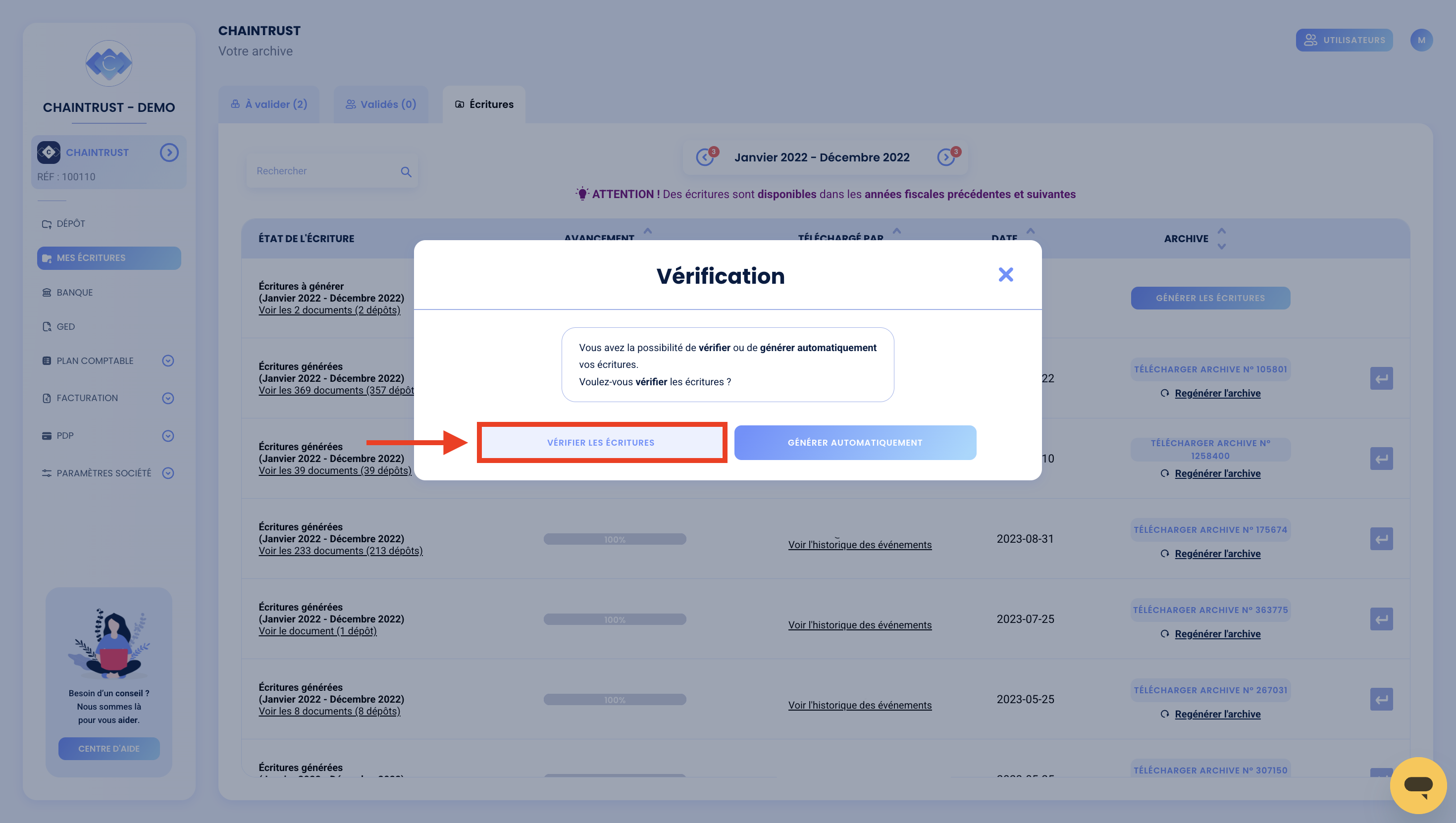Image resolution: width=1456 pixels, height=823 pixels.
Task: View event history for 2023-05-25 row
Action: point(860,706)
